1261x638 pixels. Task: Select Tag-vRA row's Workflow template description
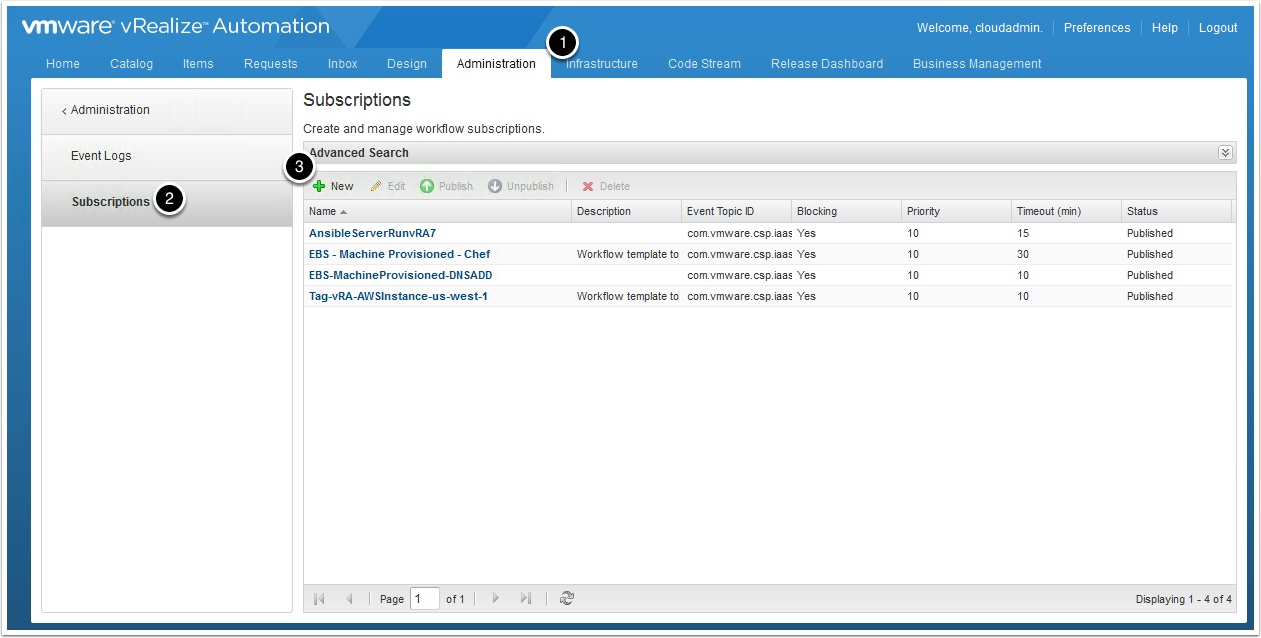pyautogui.click(x=628, y=296)
